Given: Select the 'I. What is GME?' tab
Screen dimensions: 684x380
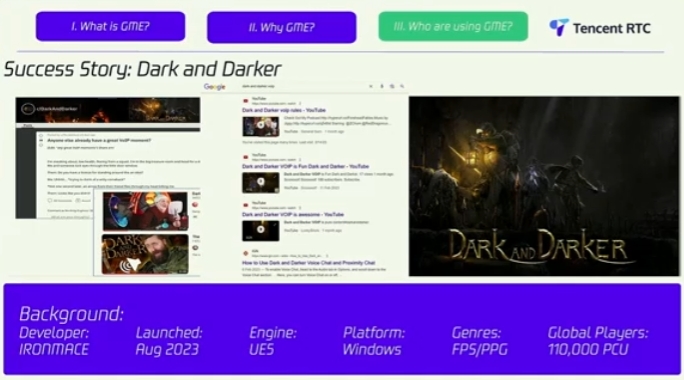Looking at the screenshot, I should tap(110, 27).
